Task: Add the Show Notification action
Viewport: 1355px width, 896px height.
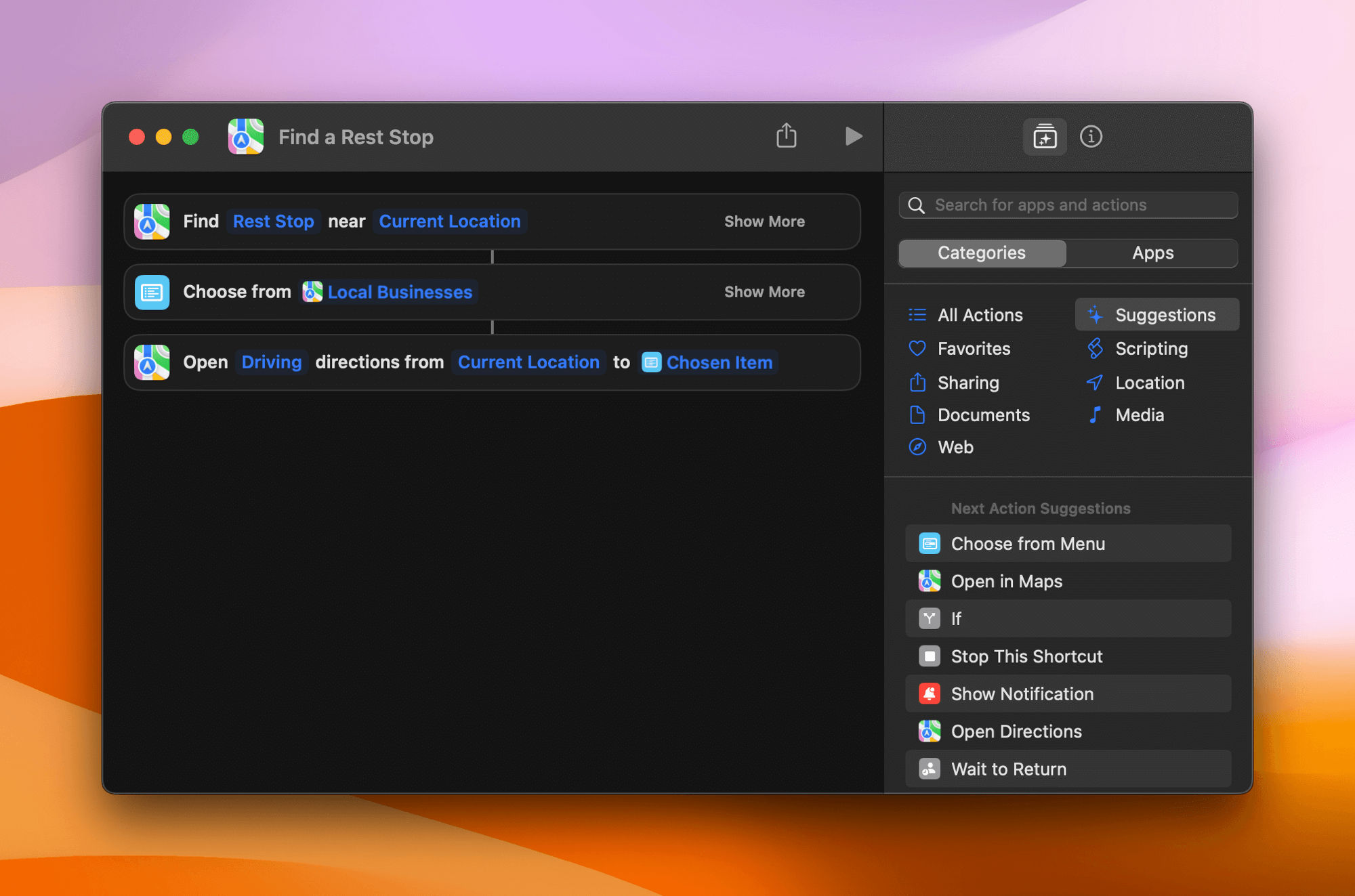Action: [1068, 694]
